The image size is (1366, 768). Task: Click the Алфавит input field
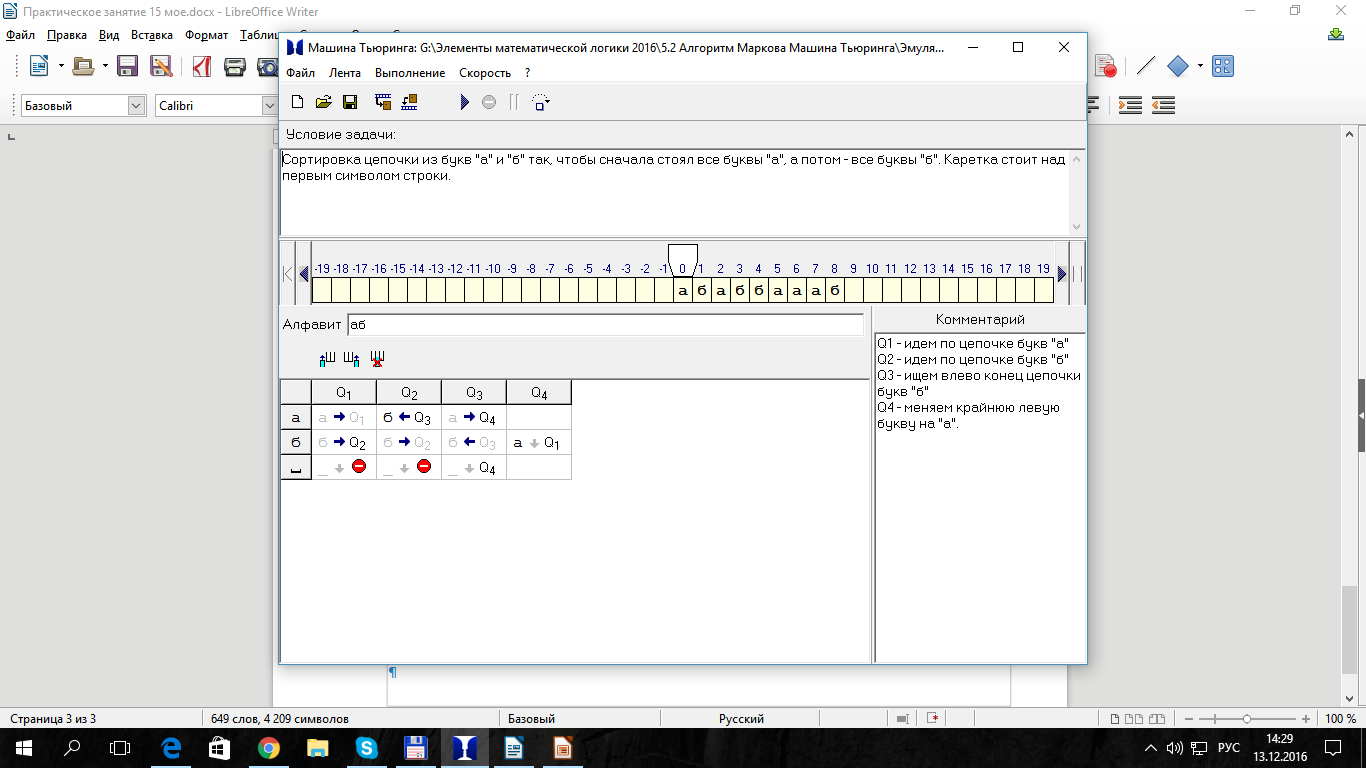pos(605,325)
